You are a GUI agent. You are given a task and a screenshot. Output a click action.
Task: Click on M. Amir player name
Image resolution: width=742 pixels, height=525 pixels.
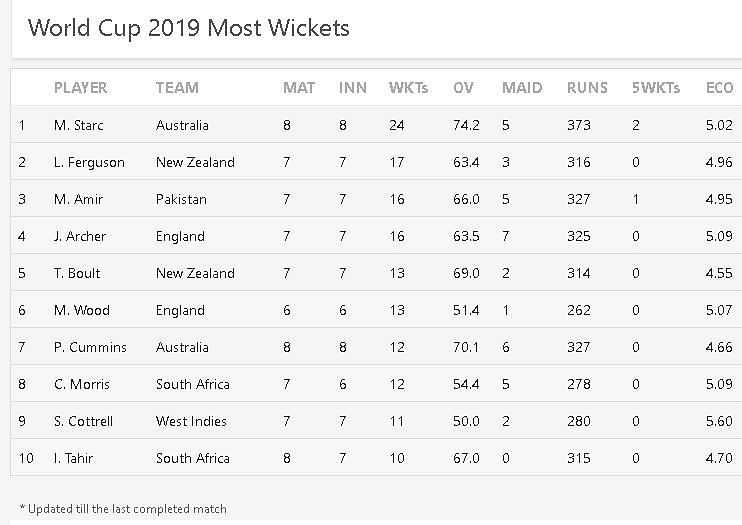[78, 199]
